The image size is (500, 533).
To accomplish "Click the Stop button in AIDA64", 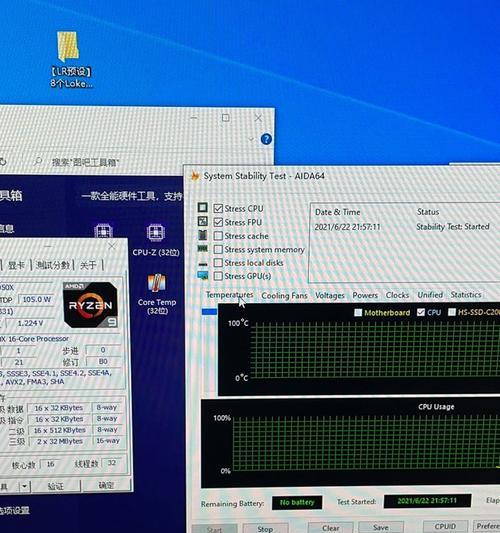I will coord(265,529).
